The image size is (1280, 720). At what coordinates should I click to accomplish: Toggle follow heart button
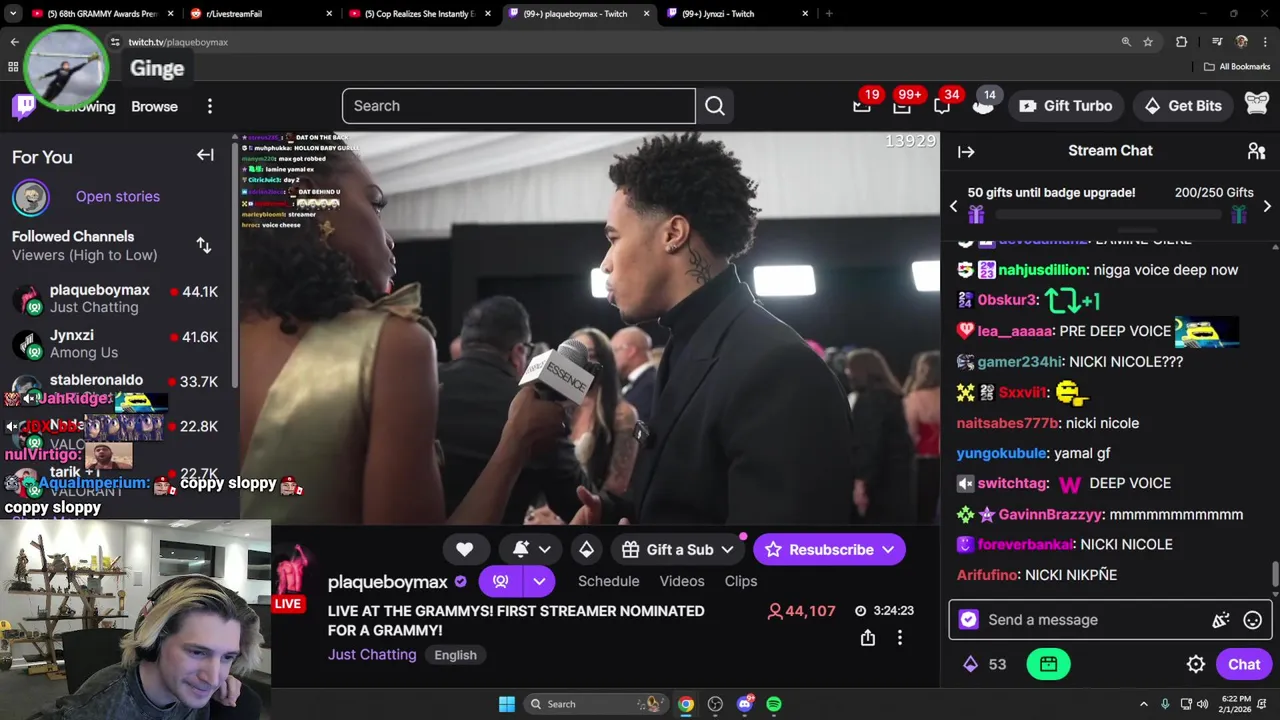(464, 549)
